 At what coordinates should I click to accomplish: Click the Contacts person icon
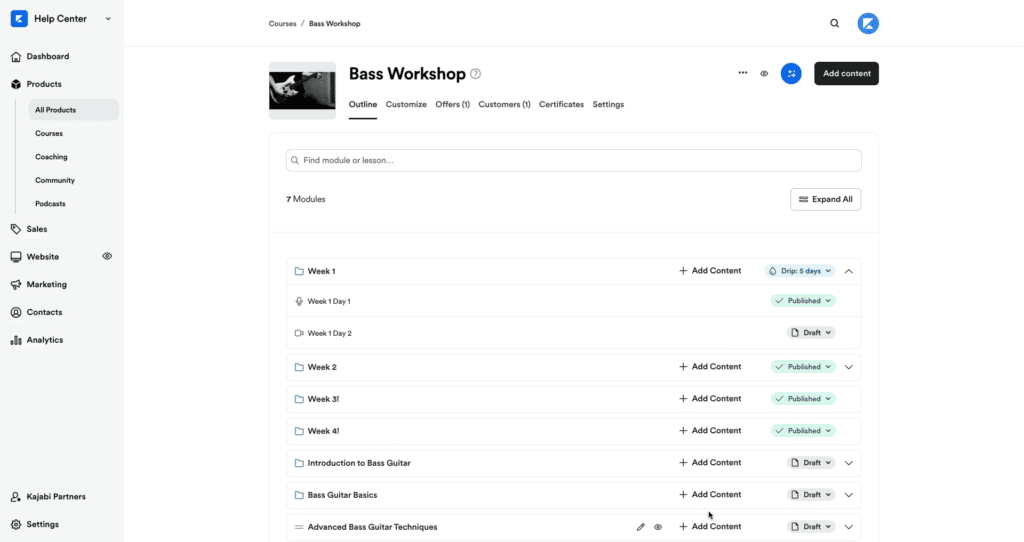(16, 312)
